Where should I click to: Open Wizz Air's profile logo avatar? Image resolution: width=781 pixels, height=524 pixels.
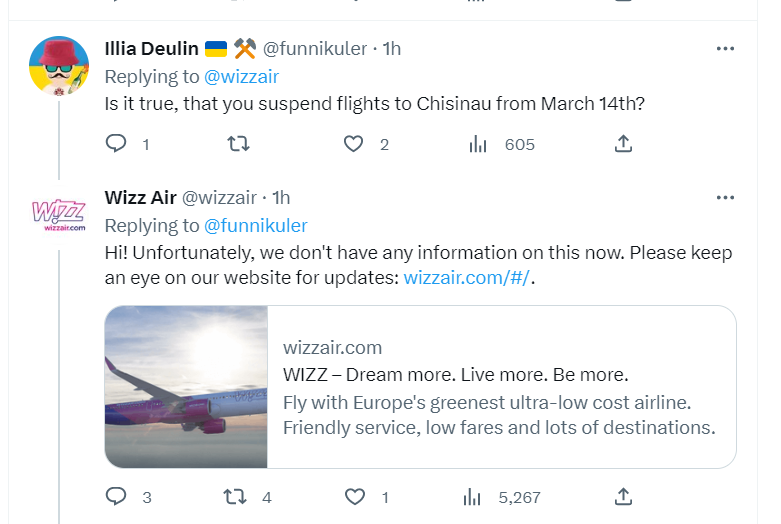[58, 215]
